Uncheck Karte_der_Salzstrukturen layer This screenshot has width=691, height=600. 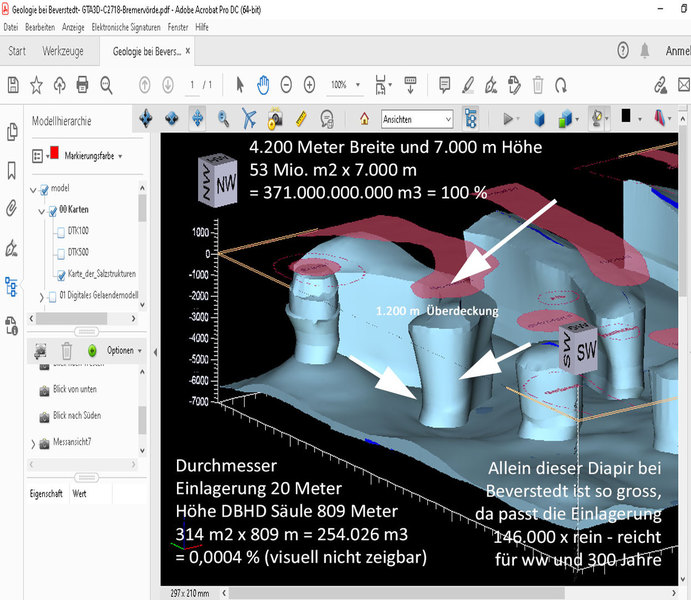click(59, 274)
